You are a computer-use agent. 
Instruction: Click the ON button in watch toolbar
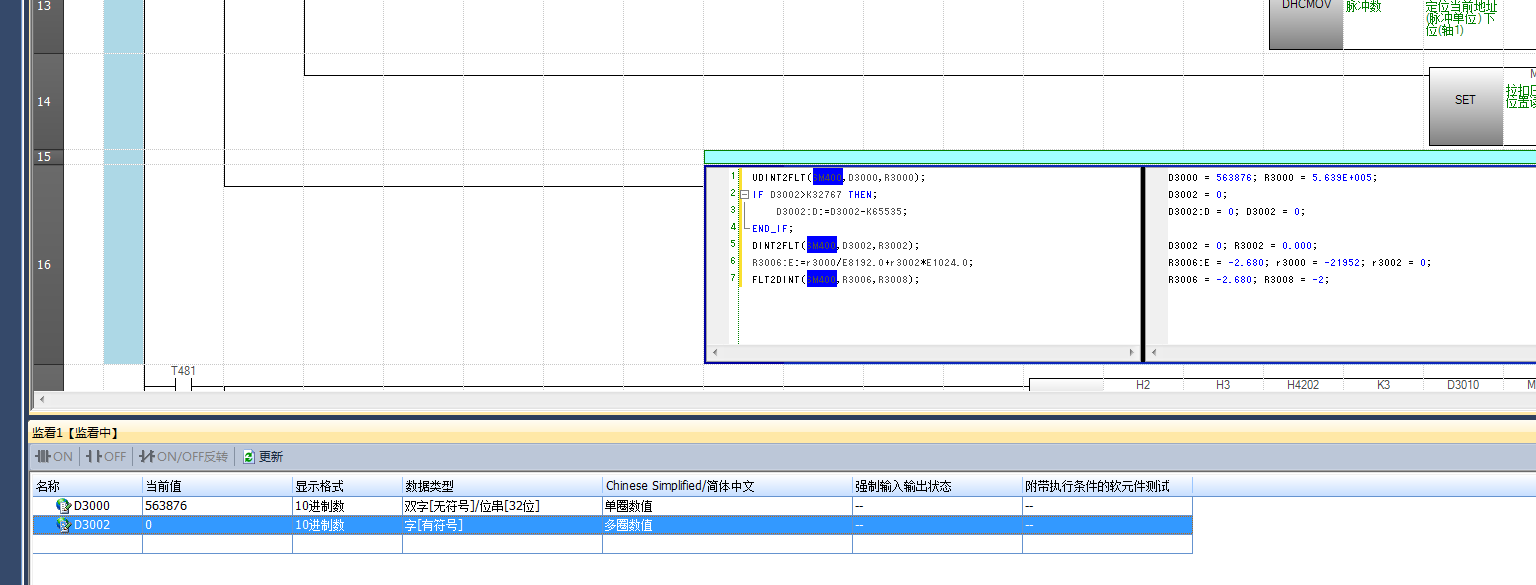(54, 457)
